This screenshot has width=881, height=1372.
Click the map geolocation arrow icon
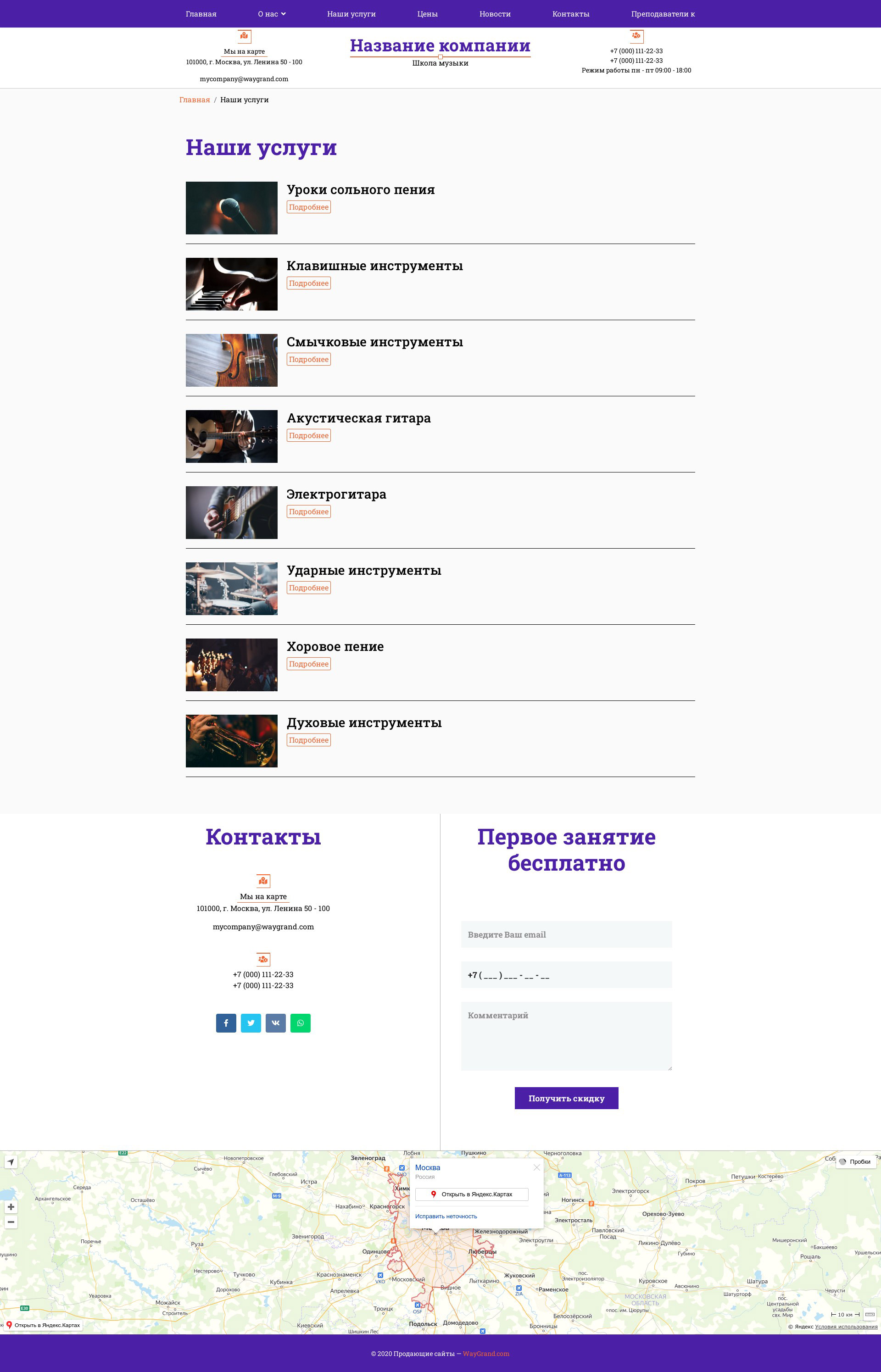pos(11,1161)
